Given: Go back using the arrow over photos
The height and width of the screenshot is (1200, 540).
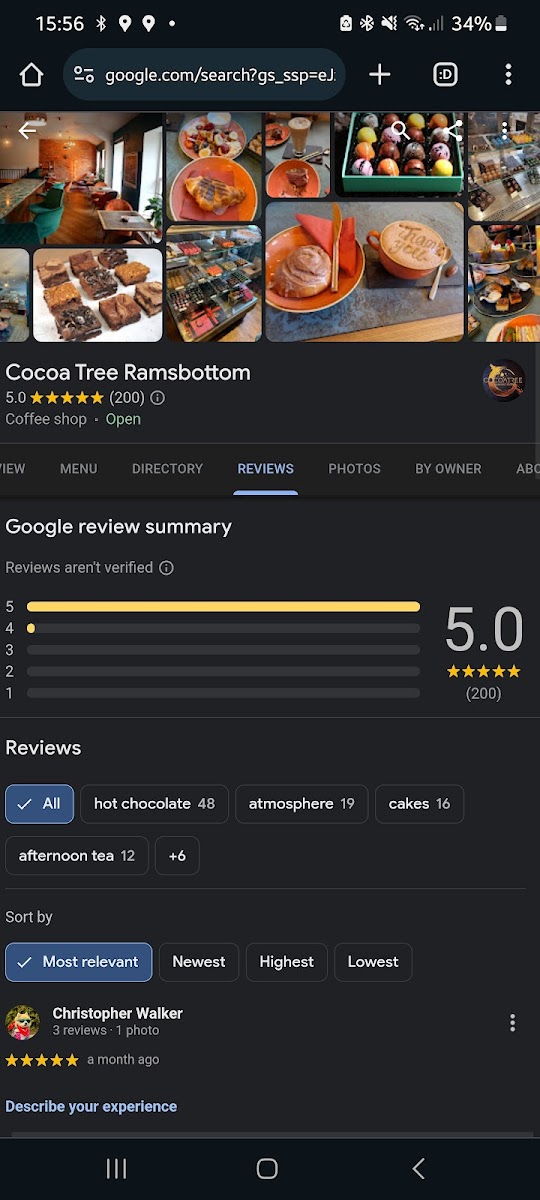Looking at the screenshot, I should pyautogui.click(x=28, y=130).
